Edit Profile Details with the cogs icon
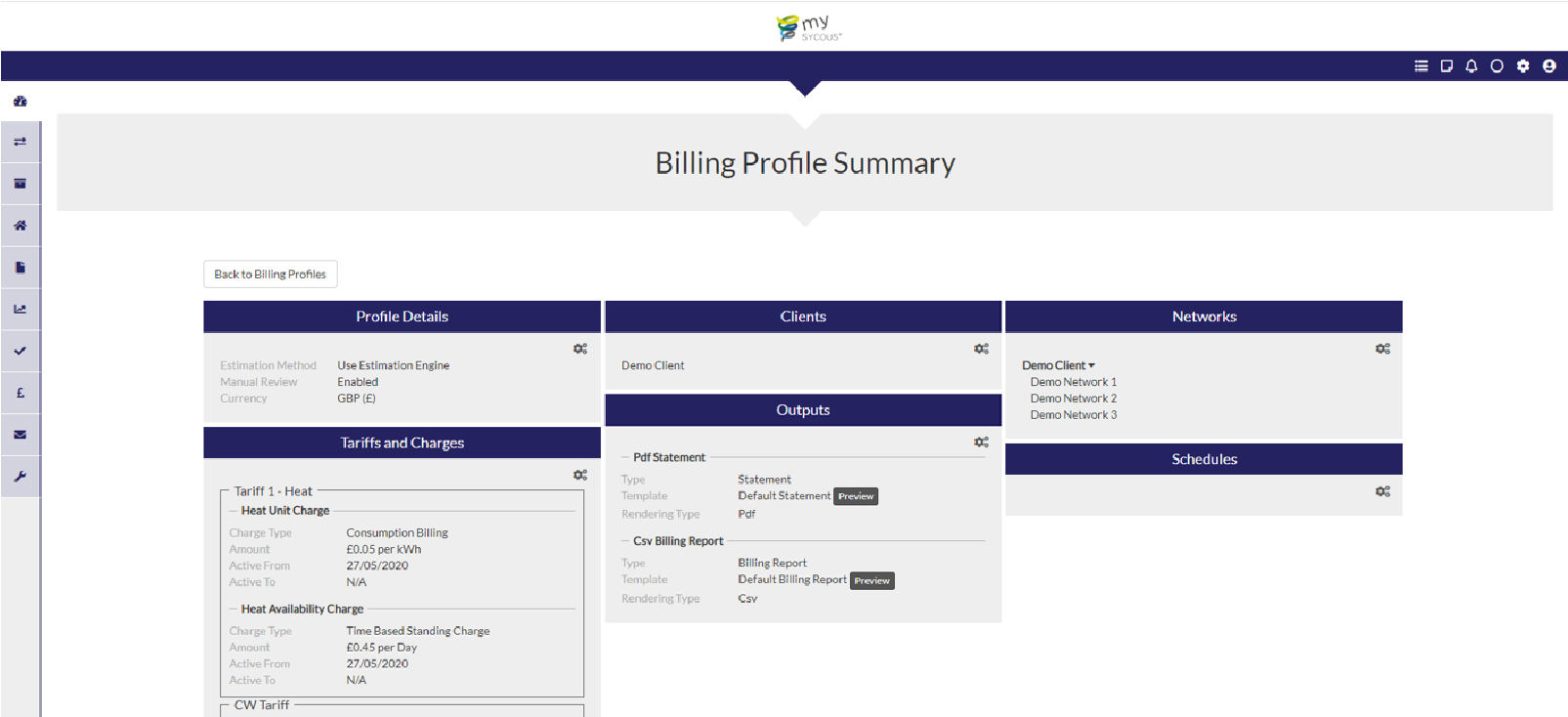This screenshot has width=1568, height=717. click(580, 349)
